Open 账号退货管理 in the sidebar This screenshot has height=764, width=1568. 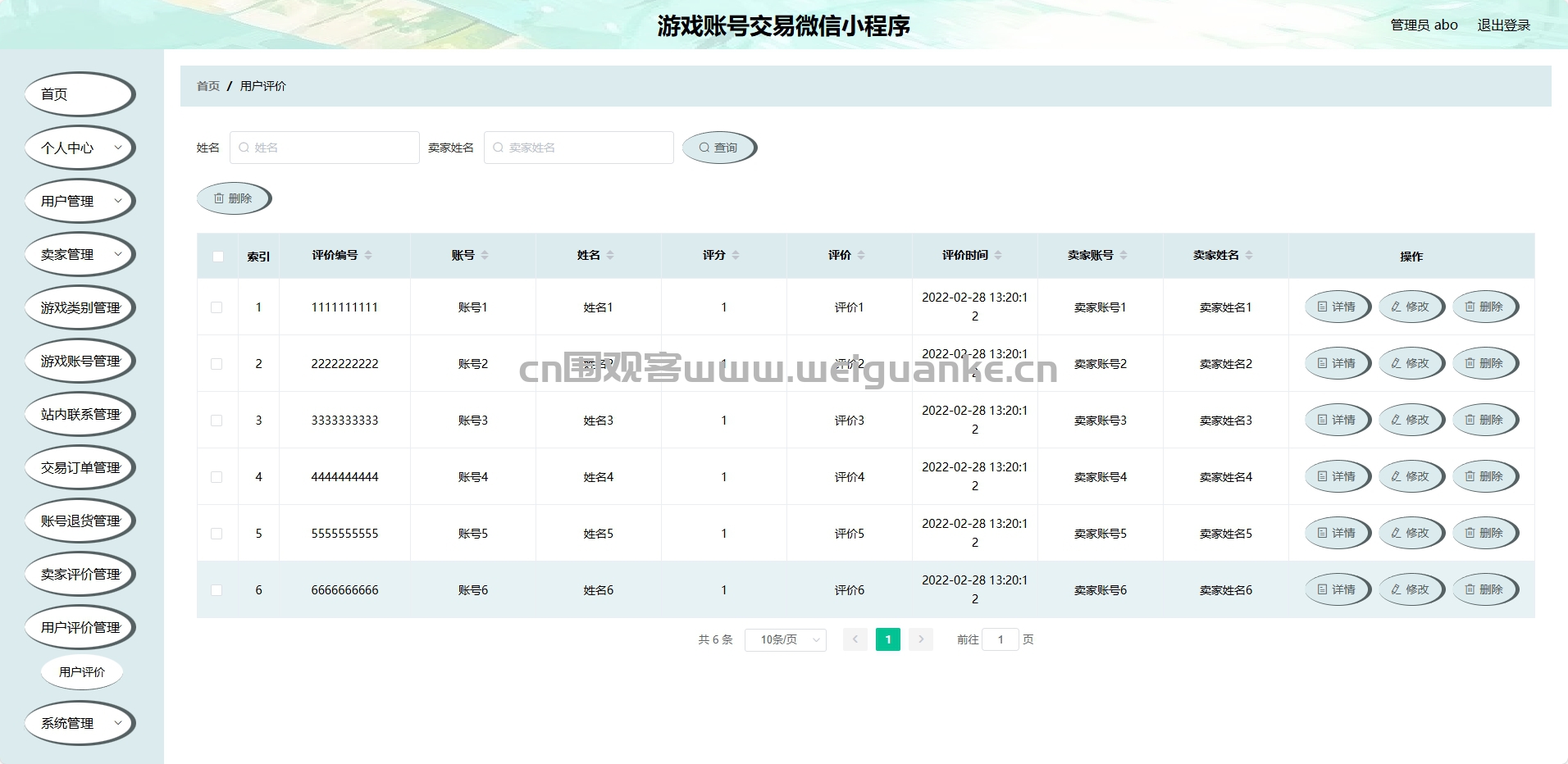click(80, 521)
